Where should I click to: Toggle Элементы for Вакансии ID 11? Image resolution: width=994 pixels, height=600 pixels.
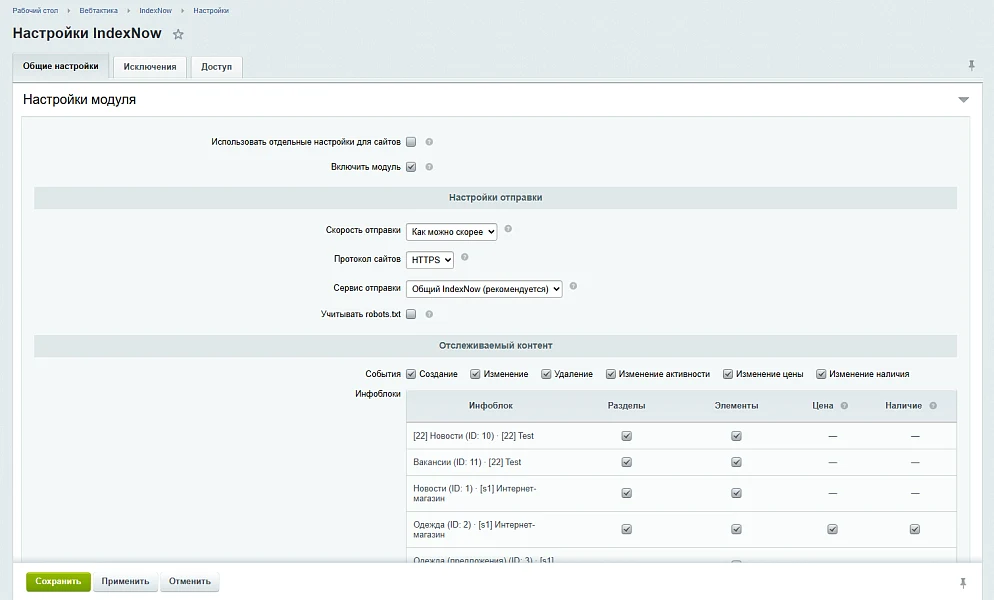tap(736, 462)
